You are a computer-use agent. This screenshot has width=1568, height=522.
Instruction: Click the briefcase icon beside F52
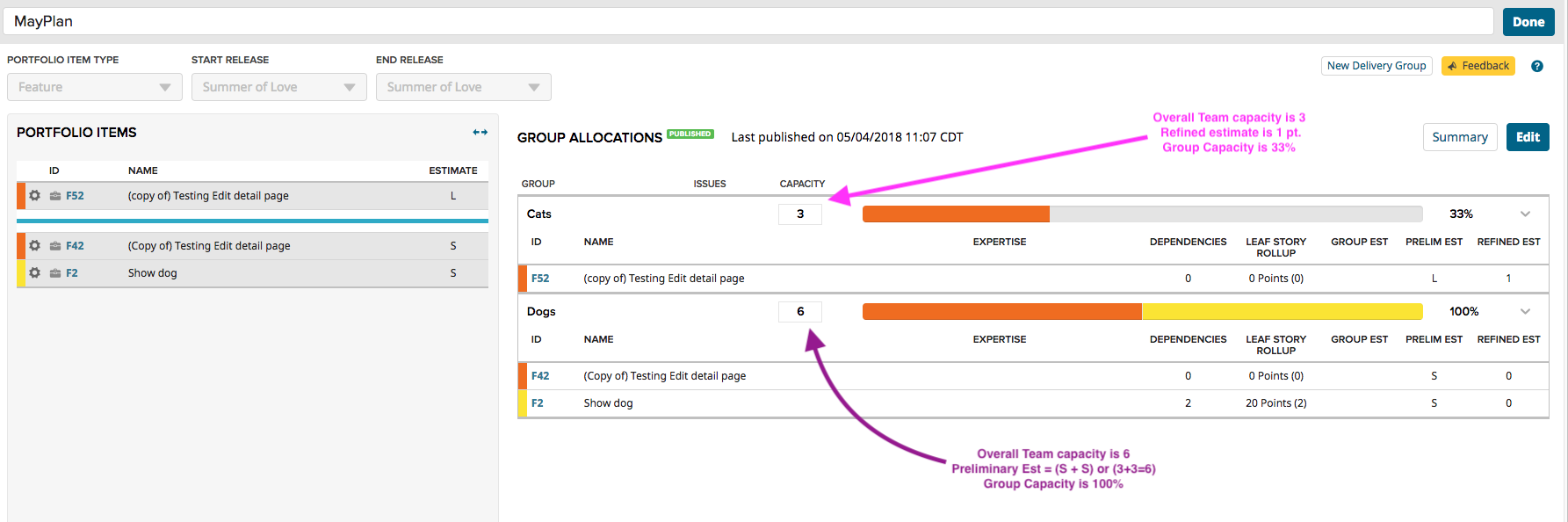coord(55,196)
